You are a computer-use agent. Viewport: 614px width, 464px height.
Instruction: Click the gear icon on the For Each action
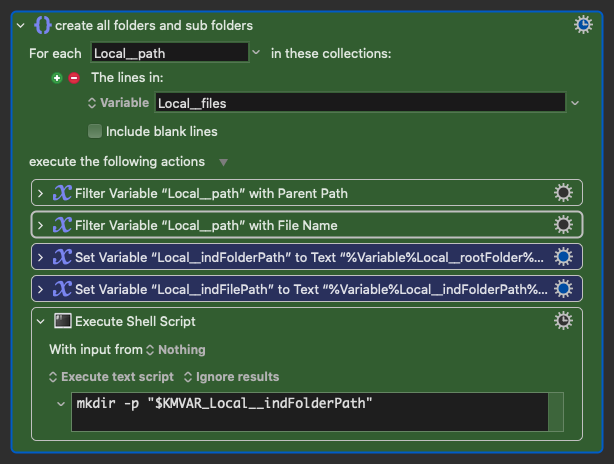pos(583,25)
